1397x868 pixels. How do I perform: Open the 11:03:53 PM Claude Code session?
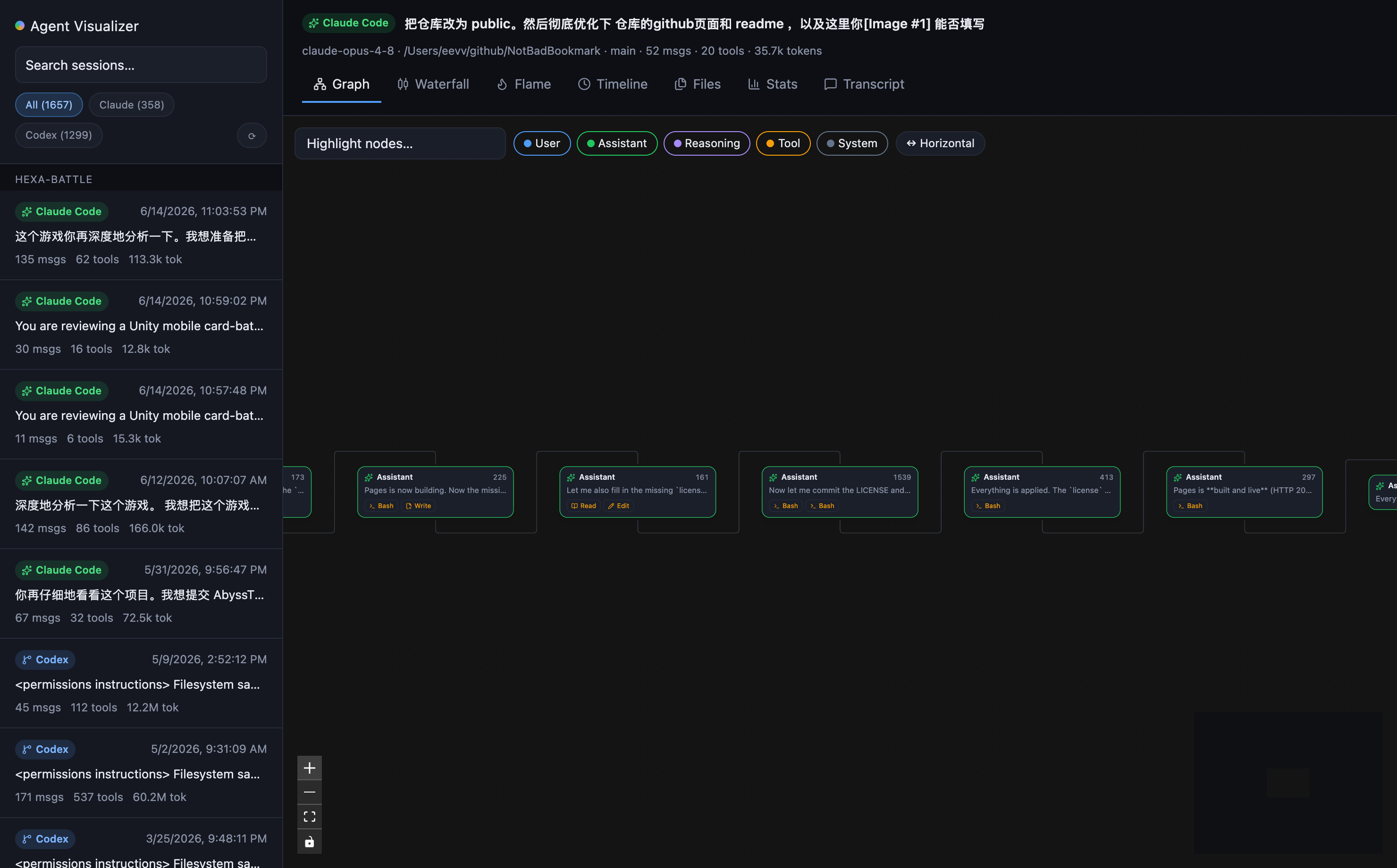point(141,235)
